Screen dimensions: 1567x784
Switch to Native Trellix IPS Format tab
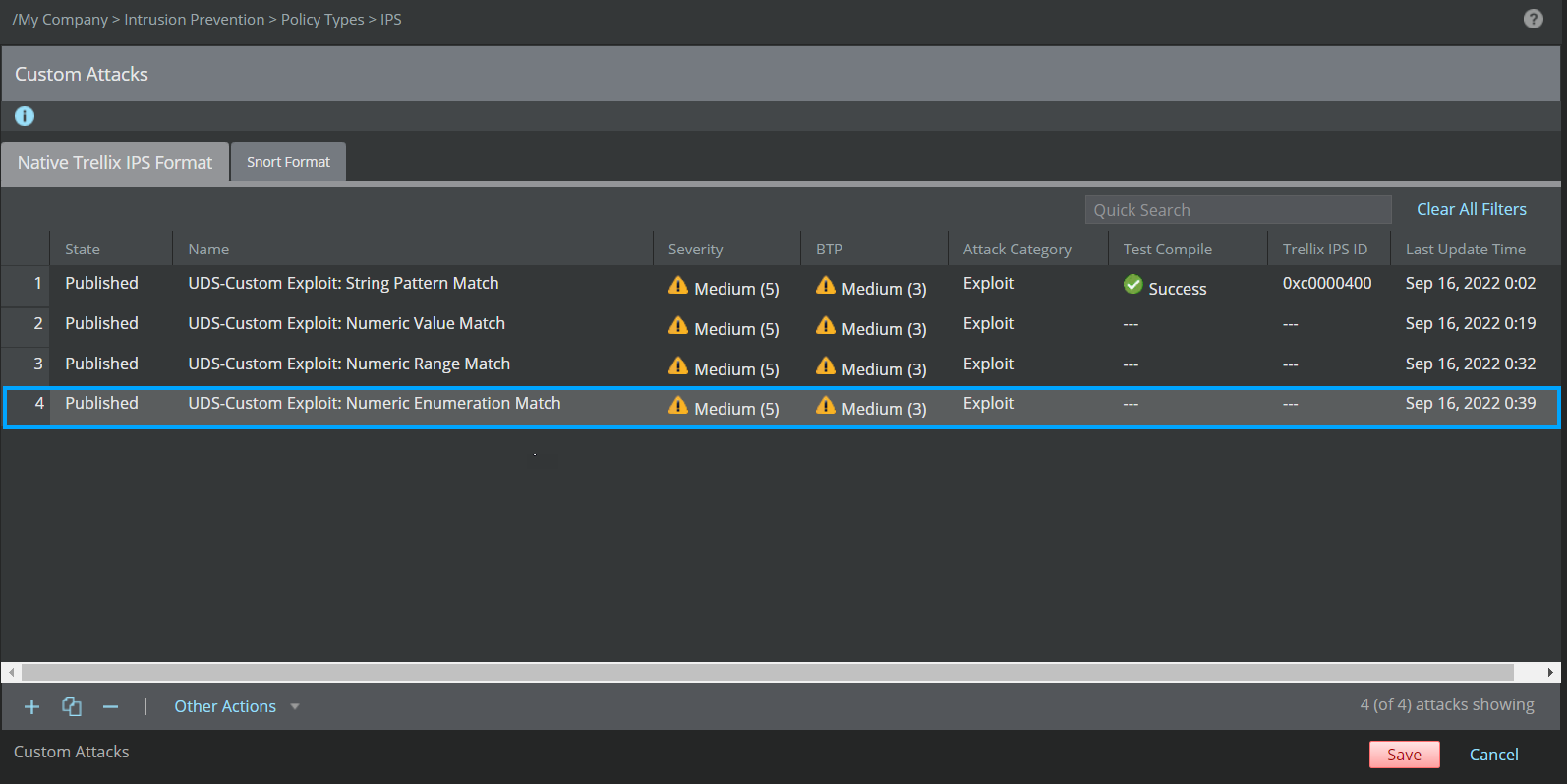pyautogui.click(x=115, y=163)
